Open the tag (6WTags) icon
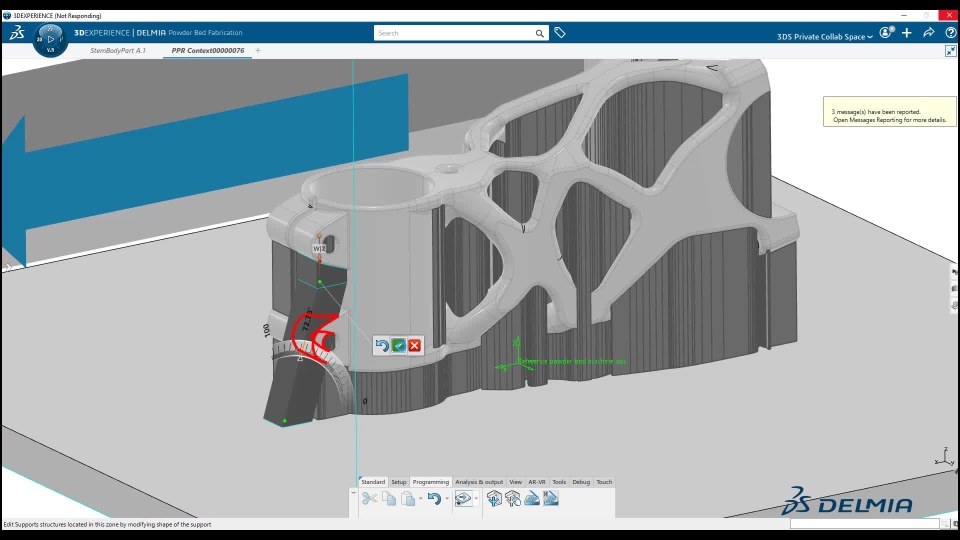 [x=560, y=32]
